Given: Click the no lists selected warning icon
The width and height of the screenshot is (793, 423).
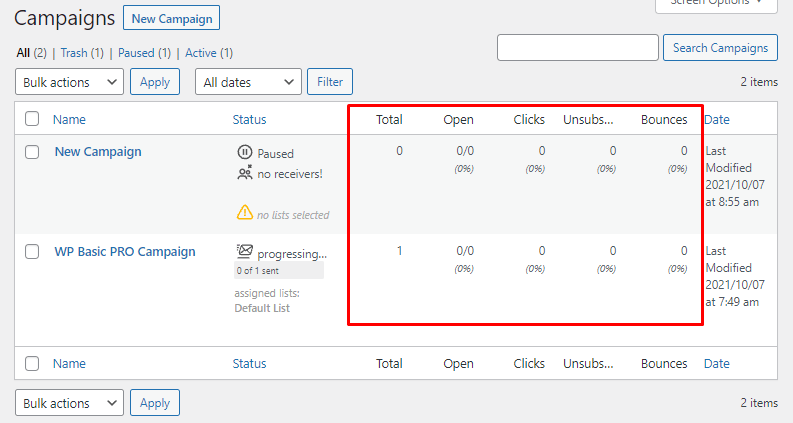Looking at the screenshot, I should tap(245, 213).
